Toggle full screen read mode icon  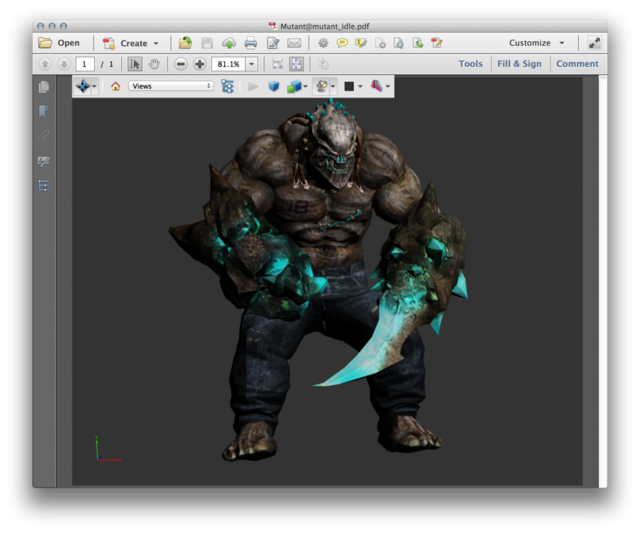click(594, 43)
